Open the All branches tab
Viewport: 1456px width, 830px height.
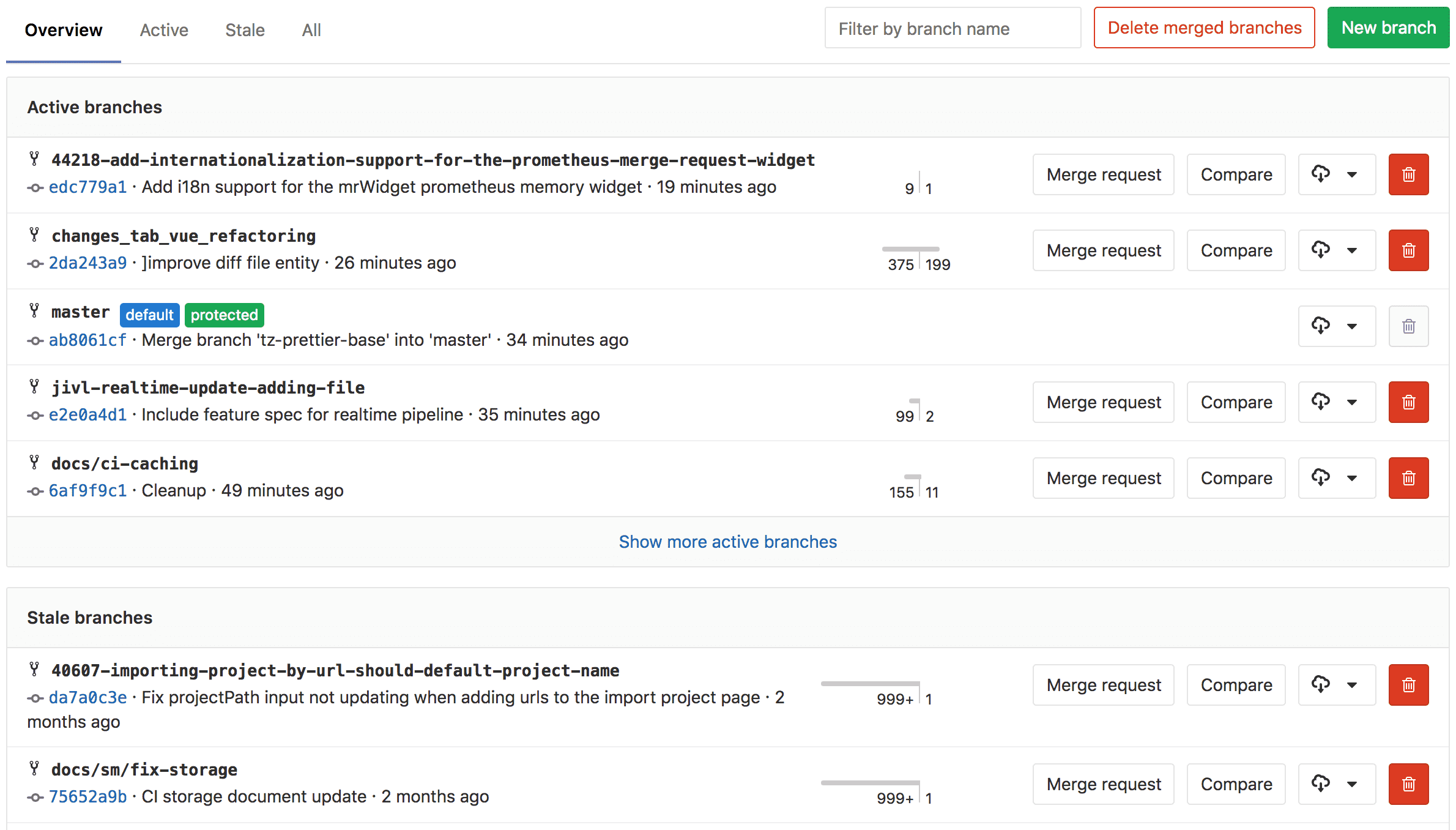coord(311,30)
